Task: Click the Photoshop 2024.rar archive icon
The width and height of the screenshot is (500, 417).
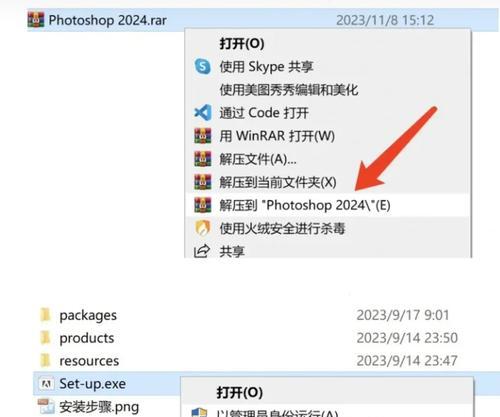Action: pos(36,20)
